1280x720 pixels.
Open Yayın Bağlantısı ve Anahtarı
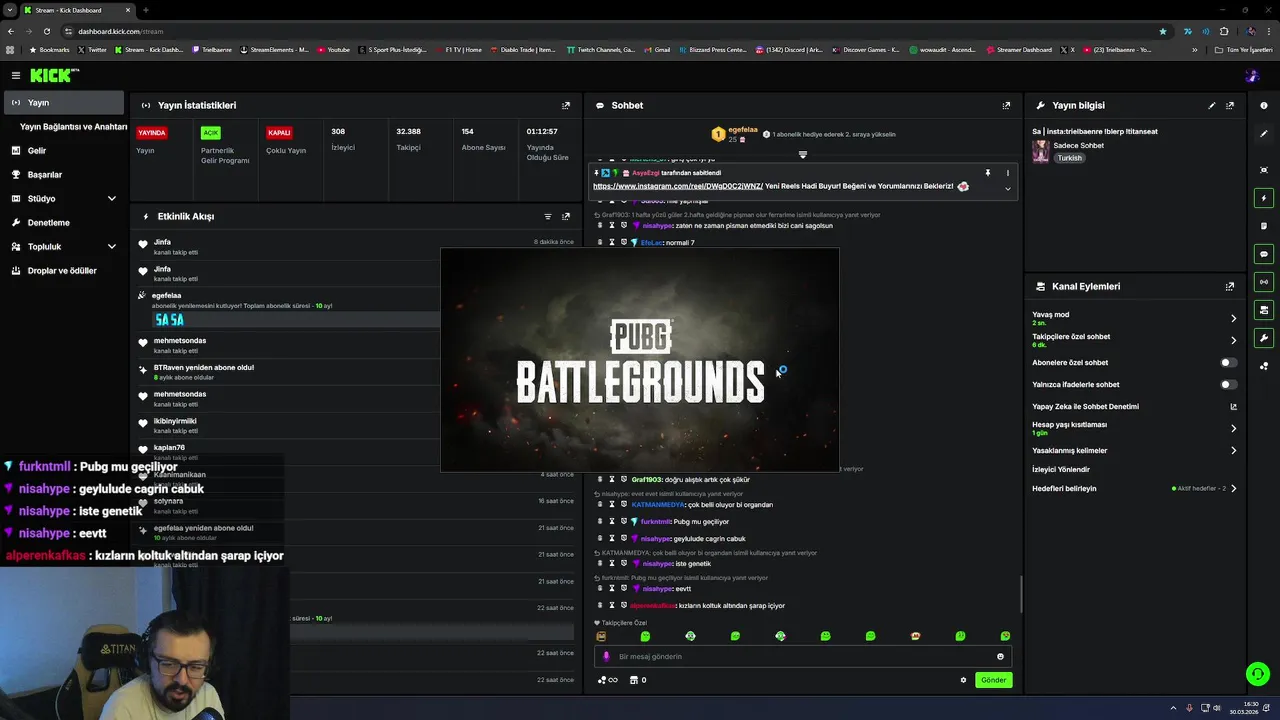pos(73,127)
